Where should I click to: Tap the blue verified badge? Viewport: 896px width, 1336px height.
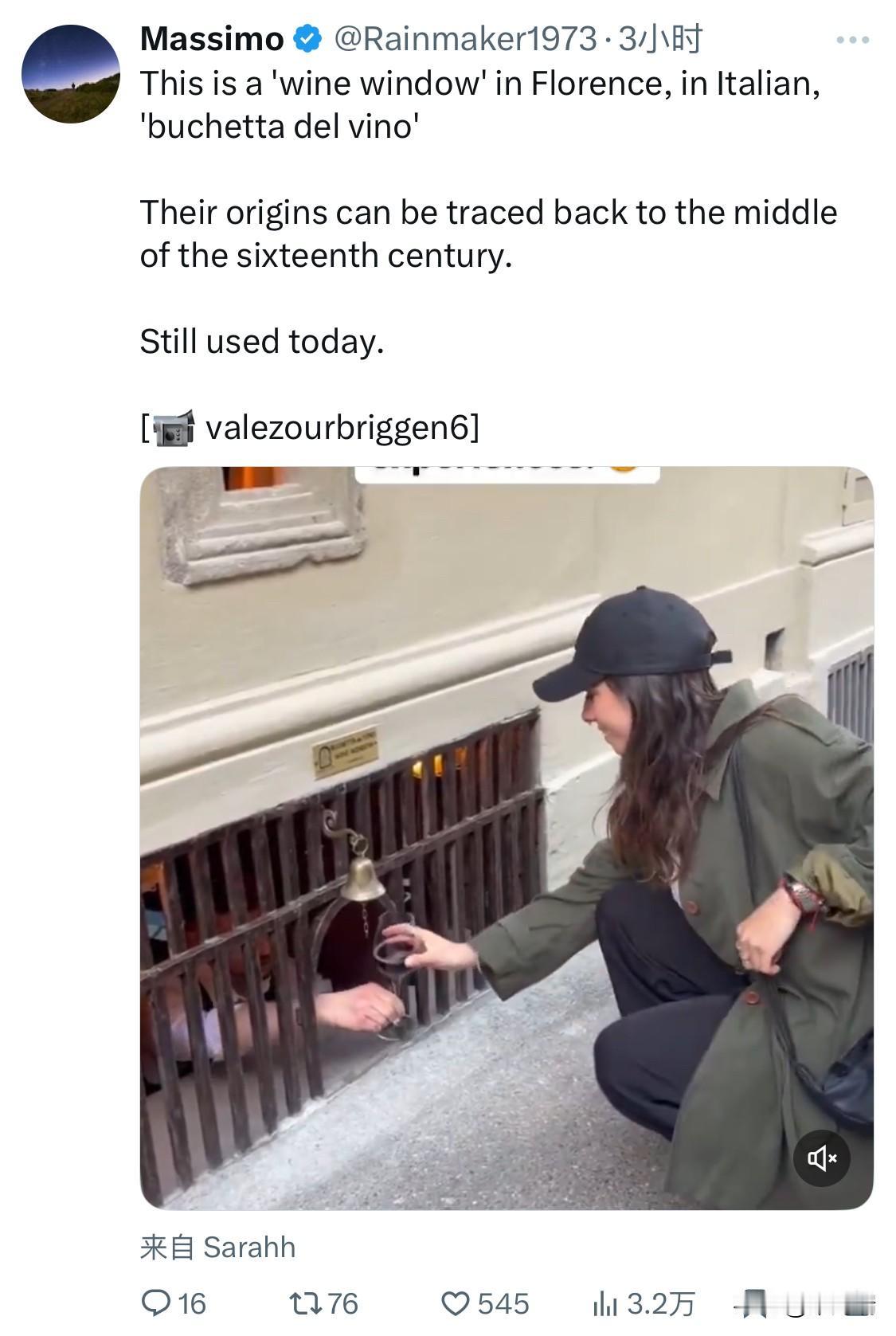309,38
